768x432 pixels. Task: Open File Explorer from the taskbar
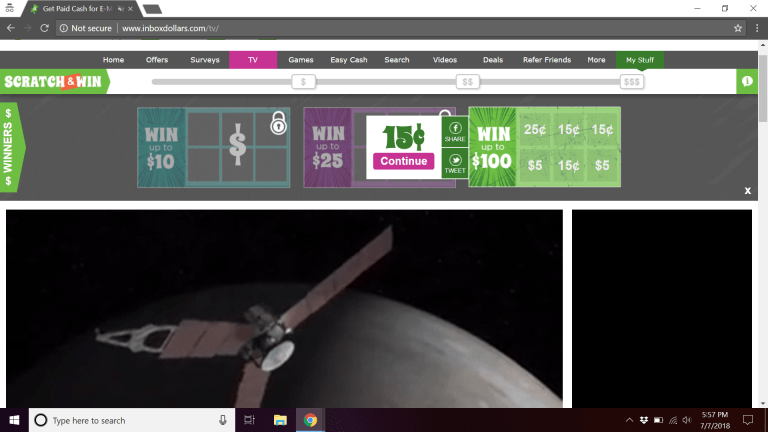[x=280, y=420]
